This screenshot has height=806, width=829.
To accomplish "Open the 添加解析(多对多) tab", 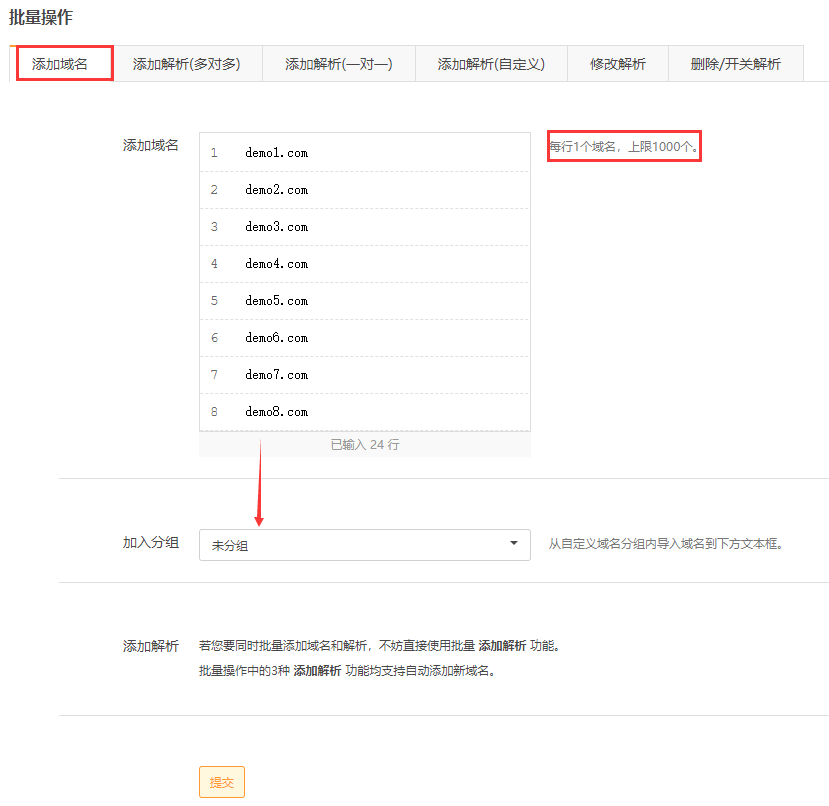I will pos(186,64).
